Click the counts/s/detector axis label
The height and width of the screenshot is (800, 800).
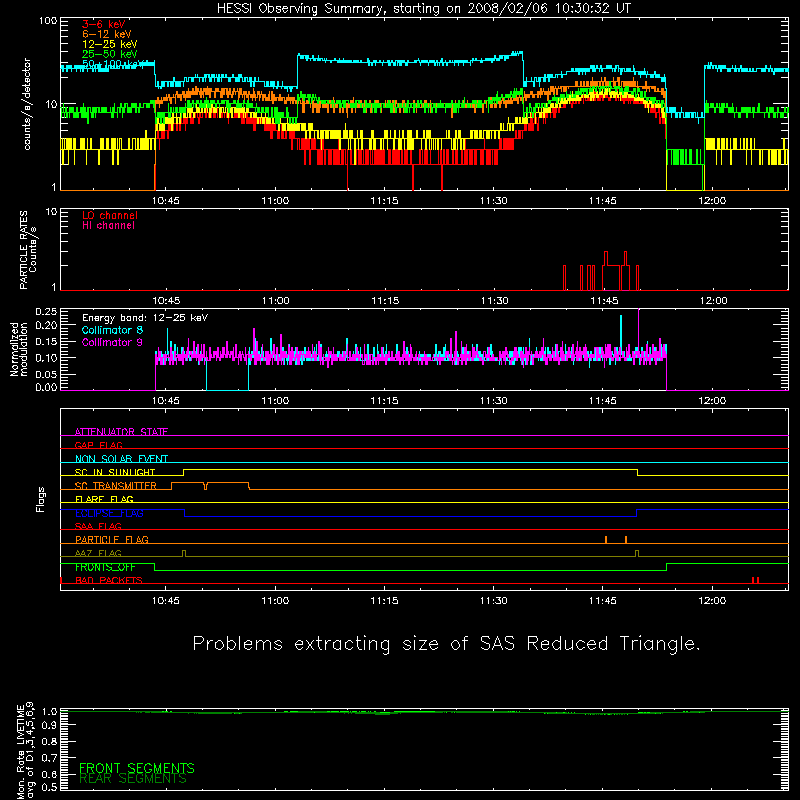[x=27, y=104]
